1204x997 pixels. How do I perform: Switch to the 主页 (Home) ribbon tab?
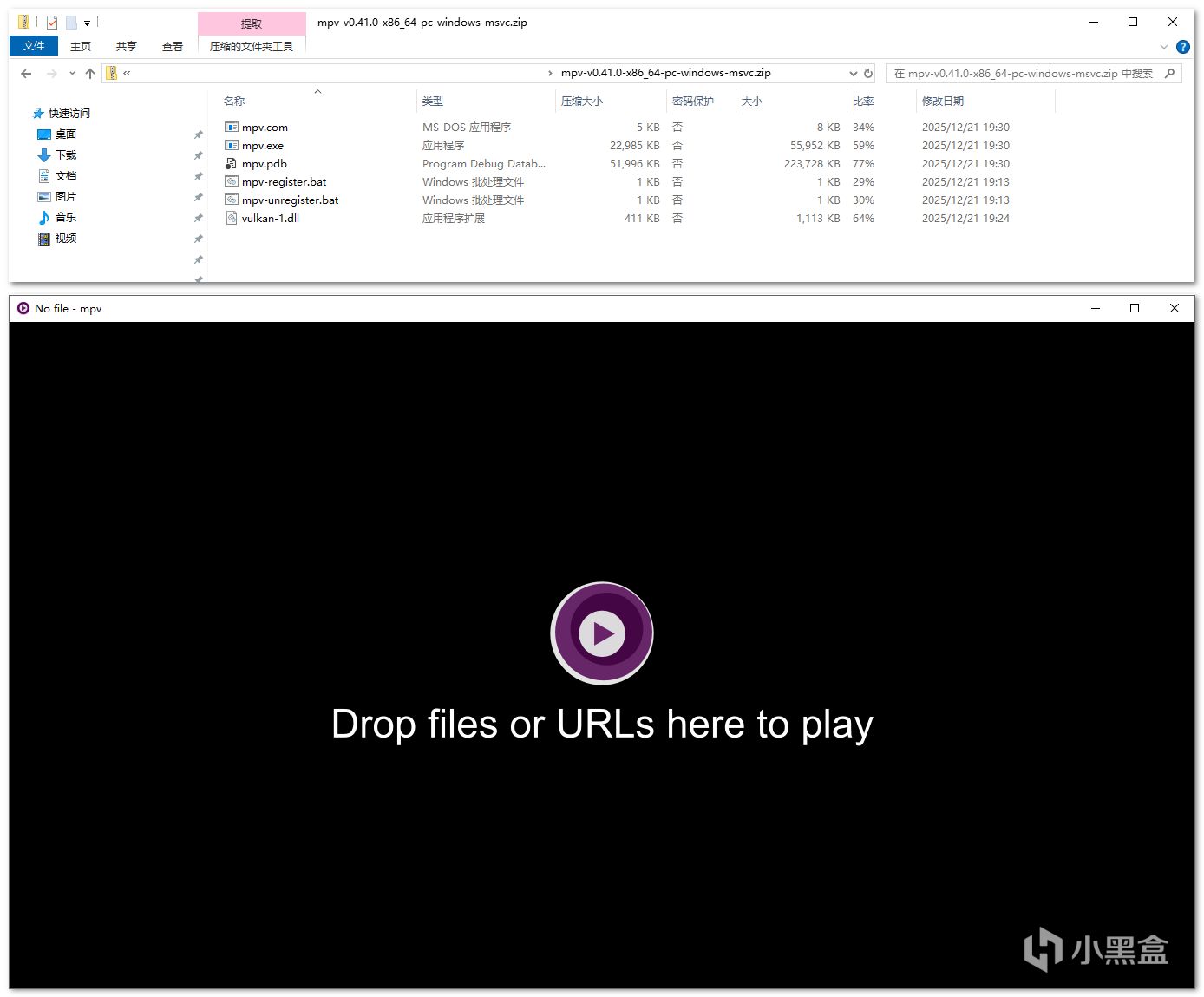81,47
